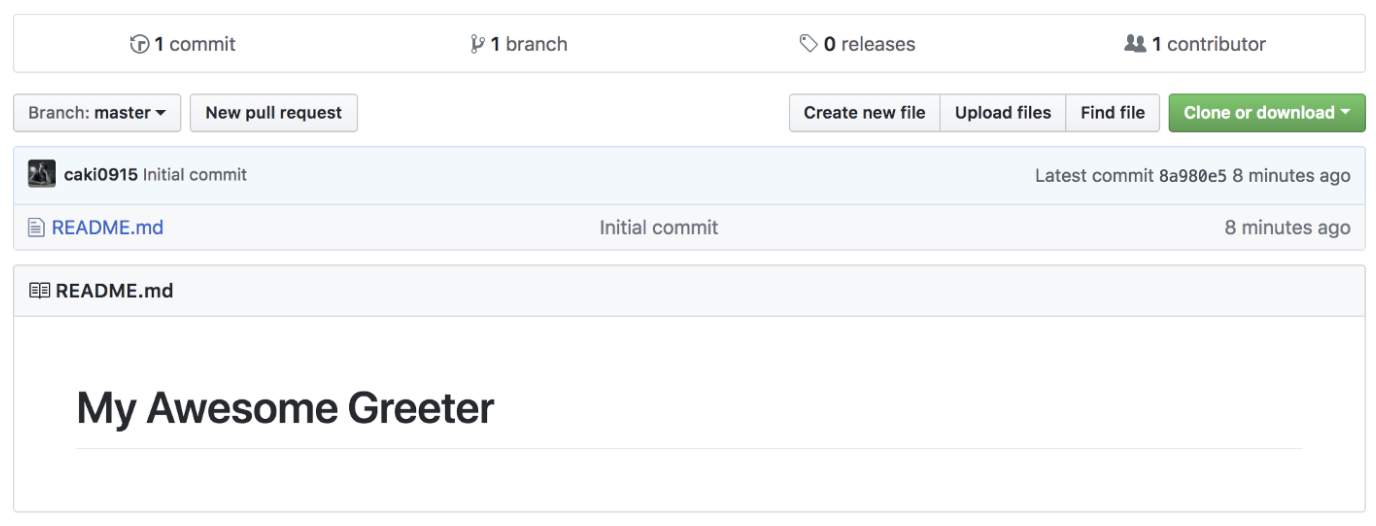
Task: Open the 1 branch summary link
Action: pos(529,44)
